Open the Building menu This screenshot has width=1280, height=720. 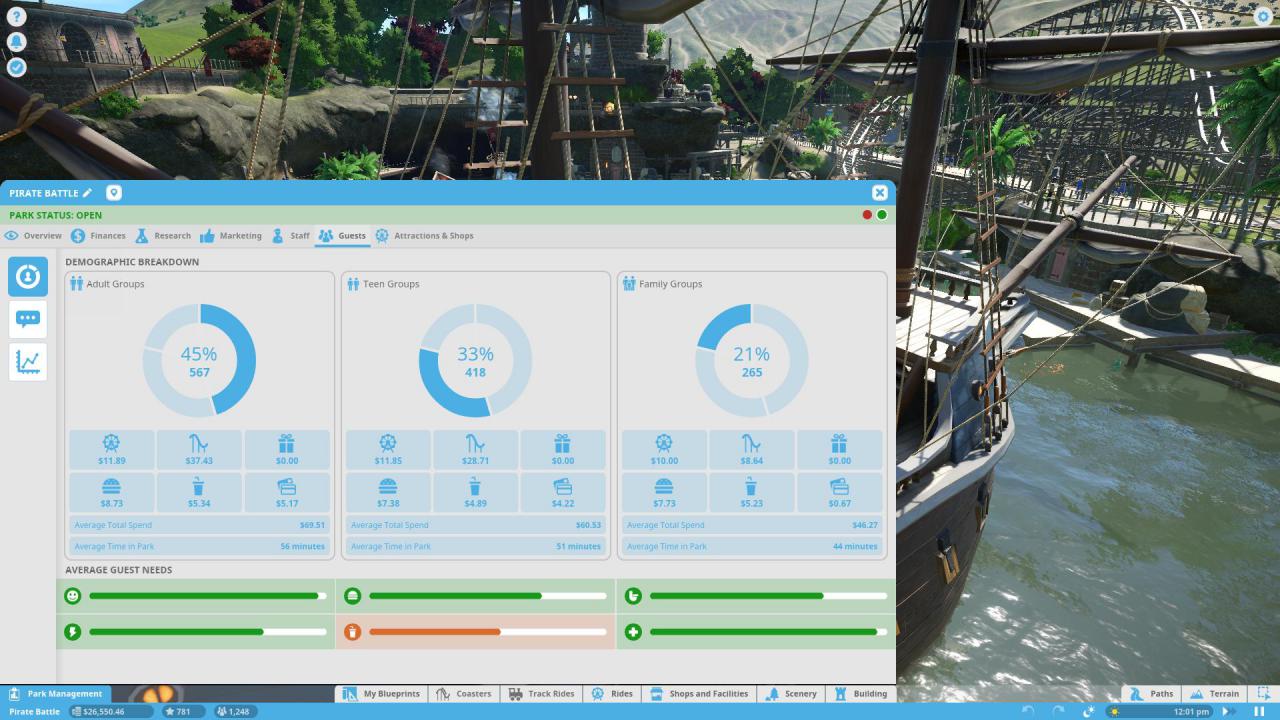coord(860,693)
